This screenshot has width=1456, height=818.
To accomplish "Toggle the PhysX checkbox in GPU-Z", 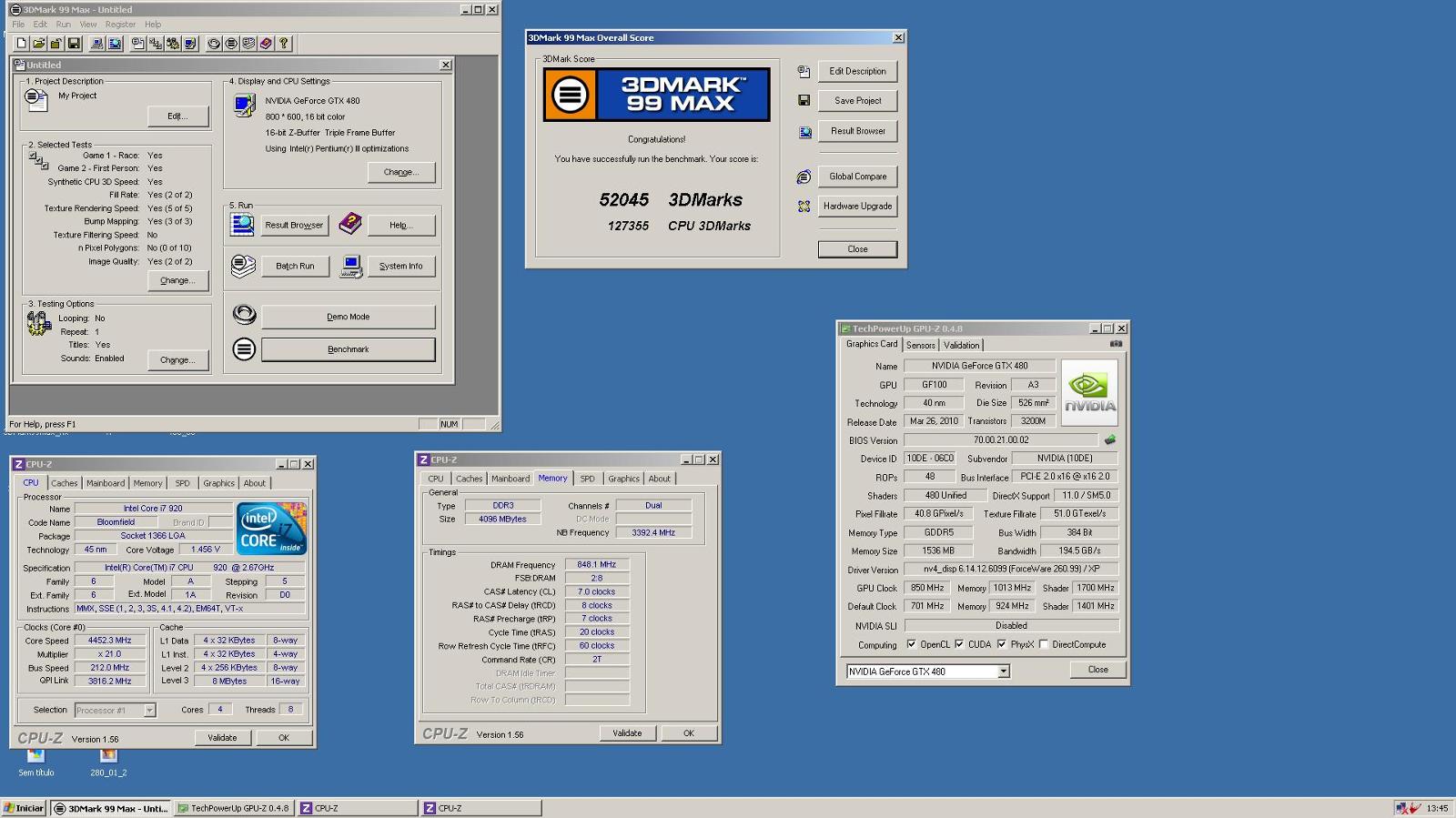I will pos(1002,644).
